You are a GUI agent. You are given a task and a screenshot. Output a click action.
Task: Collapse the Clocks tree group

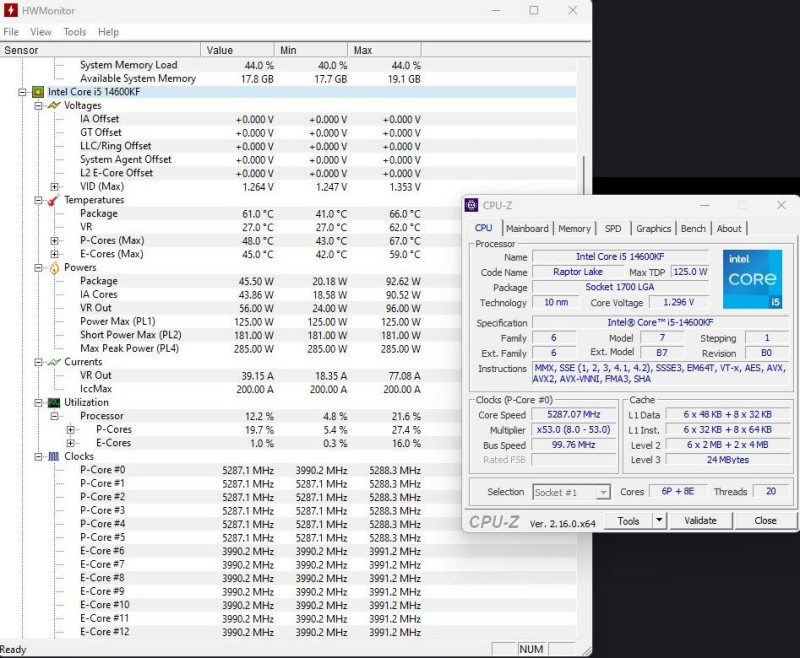(x=38, y=457)
